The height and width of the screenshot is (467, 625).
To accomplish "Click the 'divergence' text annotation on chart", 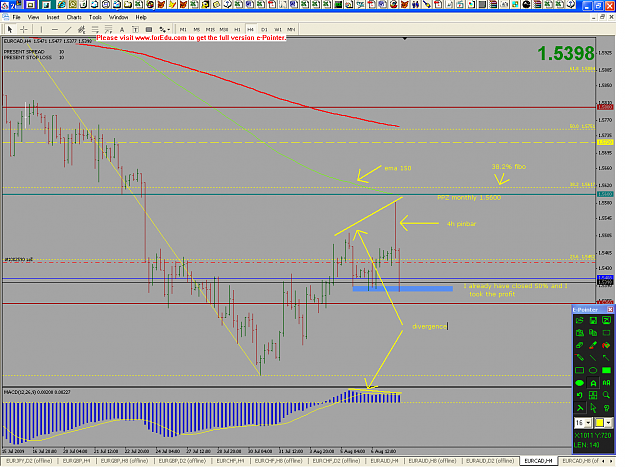I will click(x=430, y=326).
